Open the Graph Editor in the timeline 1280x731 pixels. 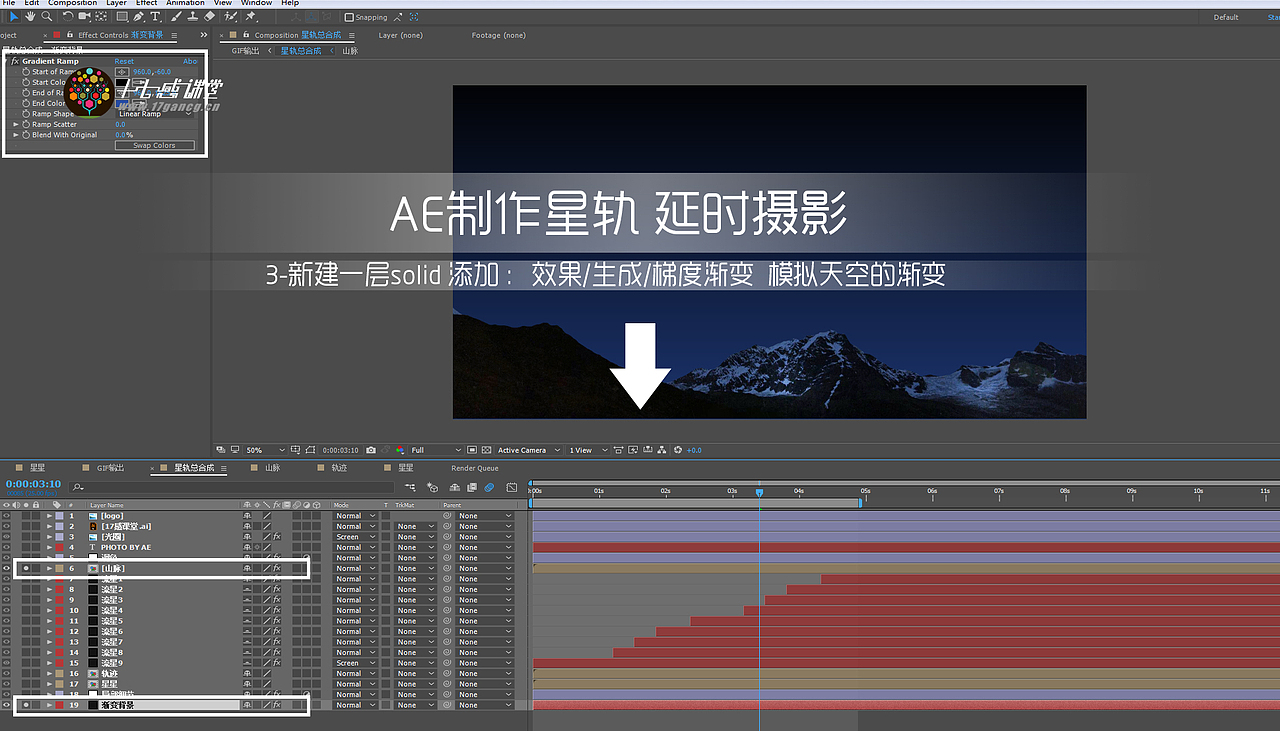click(x=511, y=487)
